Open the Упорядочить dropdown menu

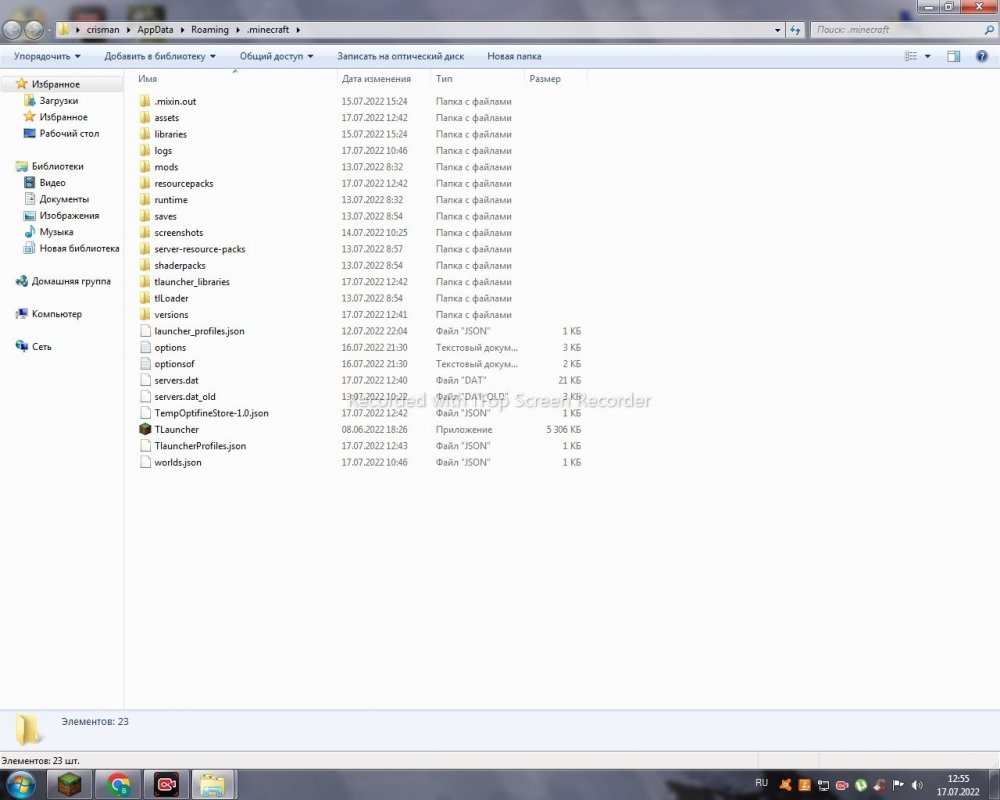[47, 56]
